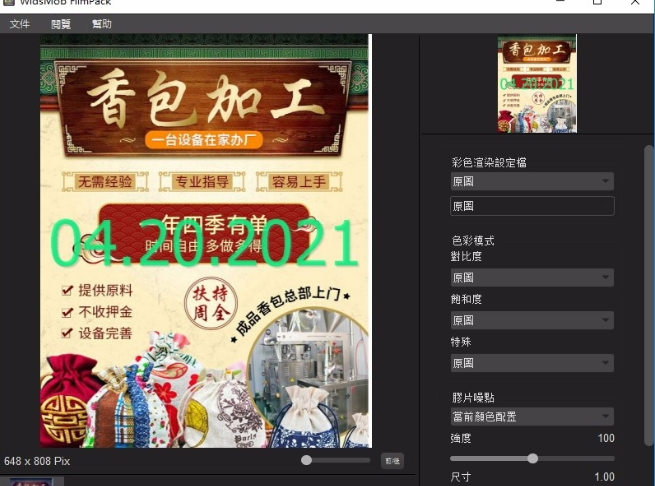The height and width of the screenshot is (486, 655).
Task: Click the settings panel vertical scrollbar
Action: click(649, 290)
